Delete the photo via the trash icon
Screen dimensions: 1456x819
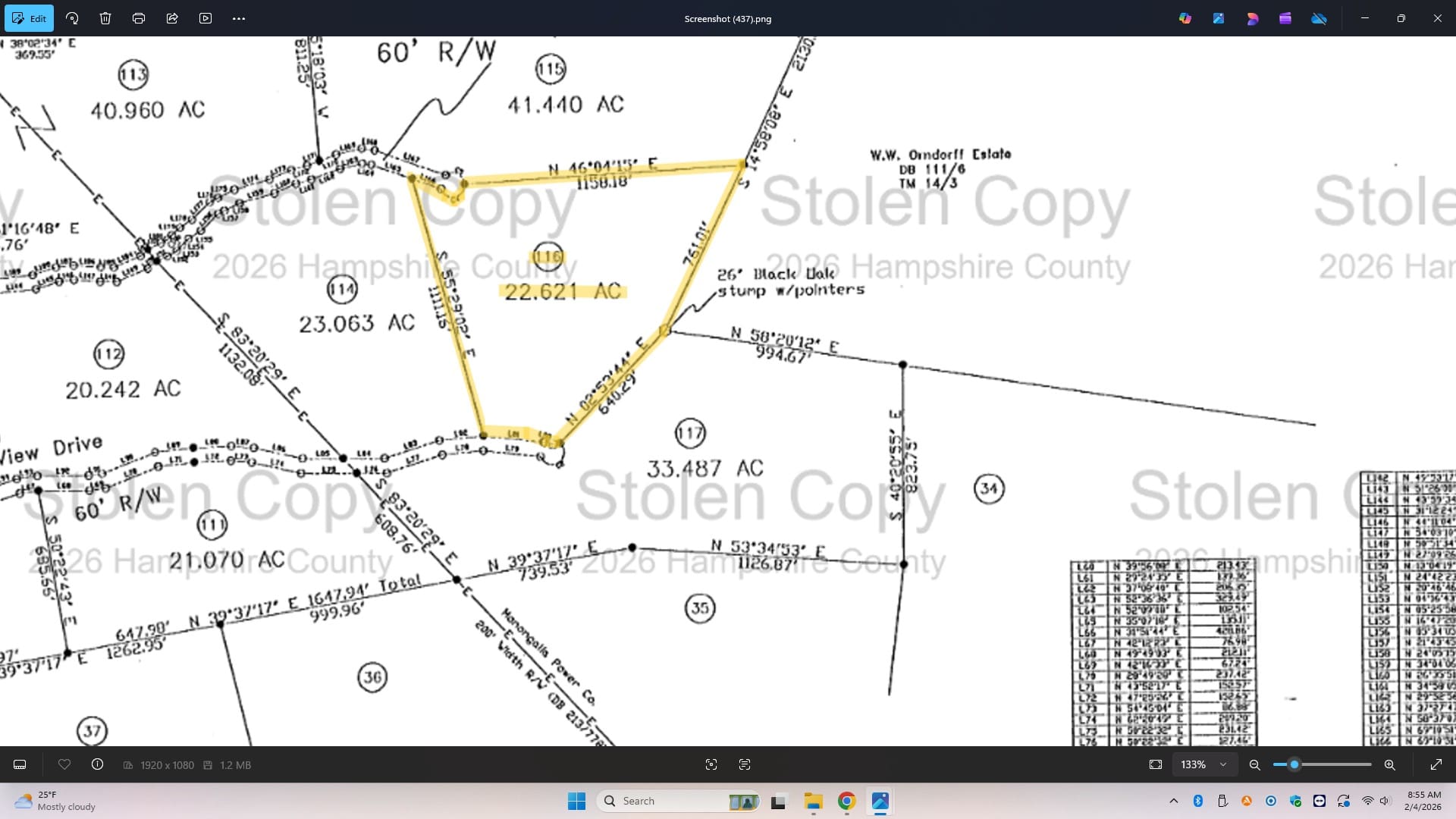pos(105,18)
